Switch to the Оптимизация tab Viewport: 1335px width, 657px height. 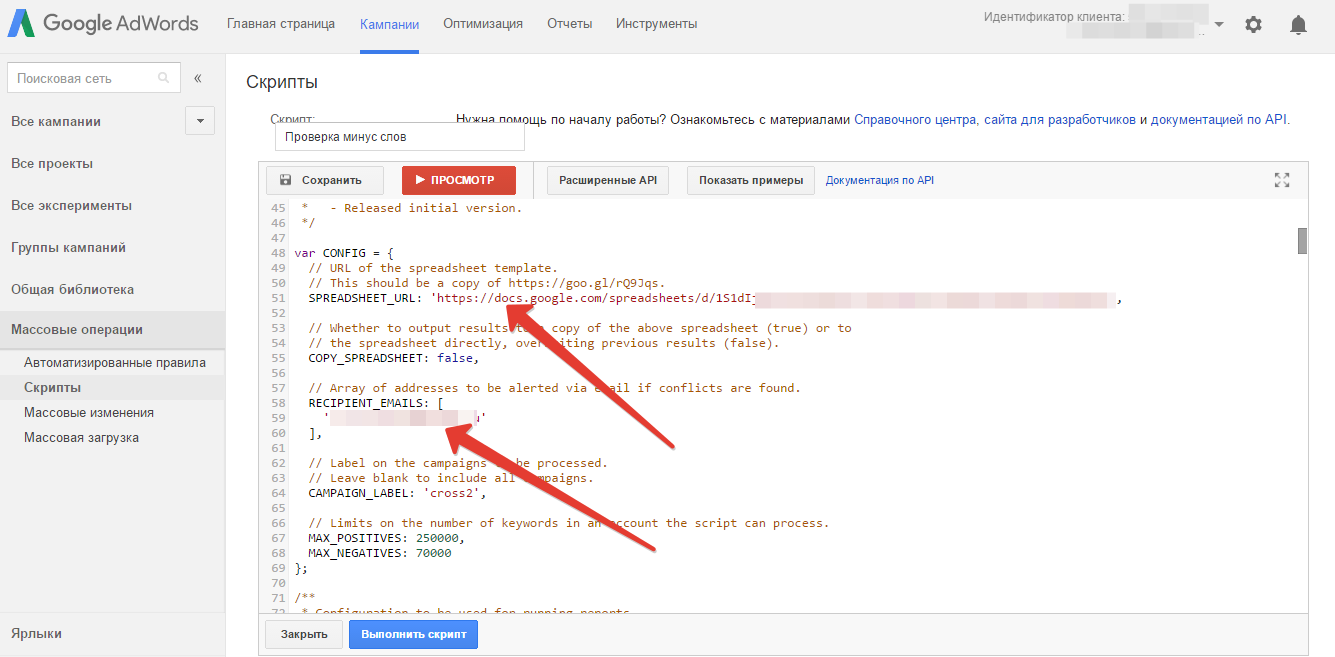[x=483, y=24]
